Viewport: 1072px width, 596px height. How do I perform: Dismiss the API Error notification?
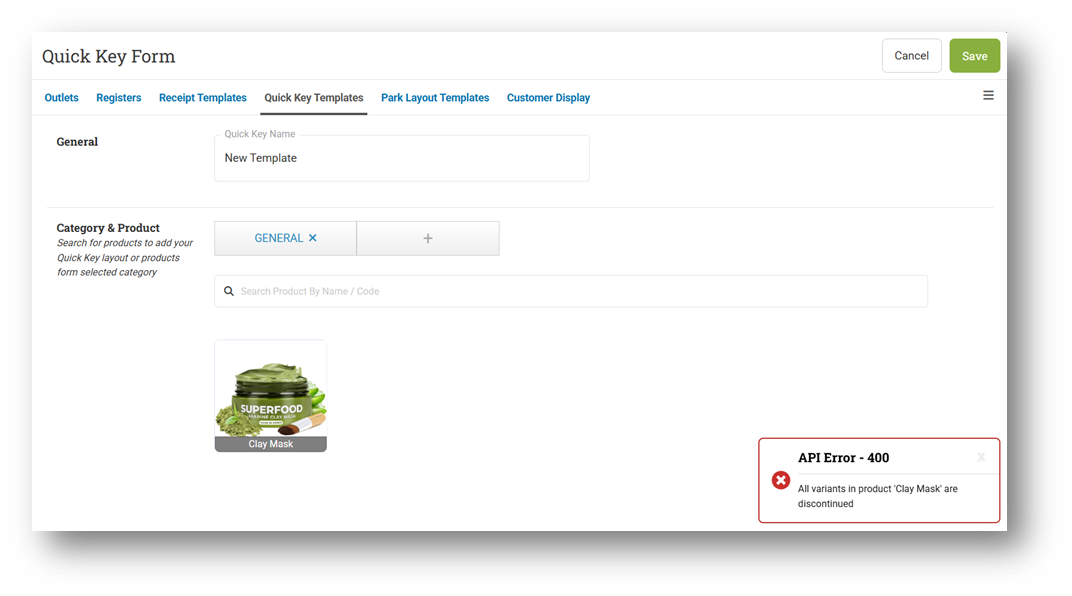pyautogui.click(x=981, y=457)
